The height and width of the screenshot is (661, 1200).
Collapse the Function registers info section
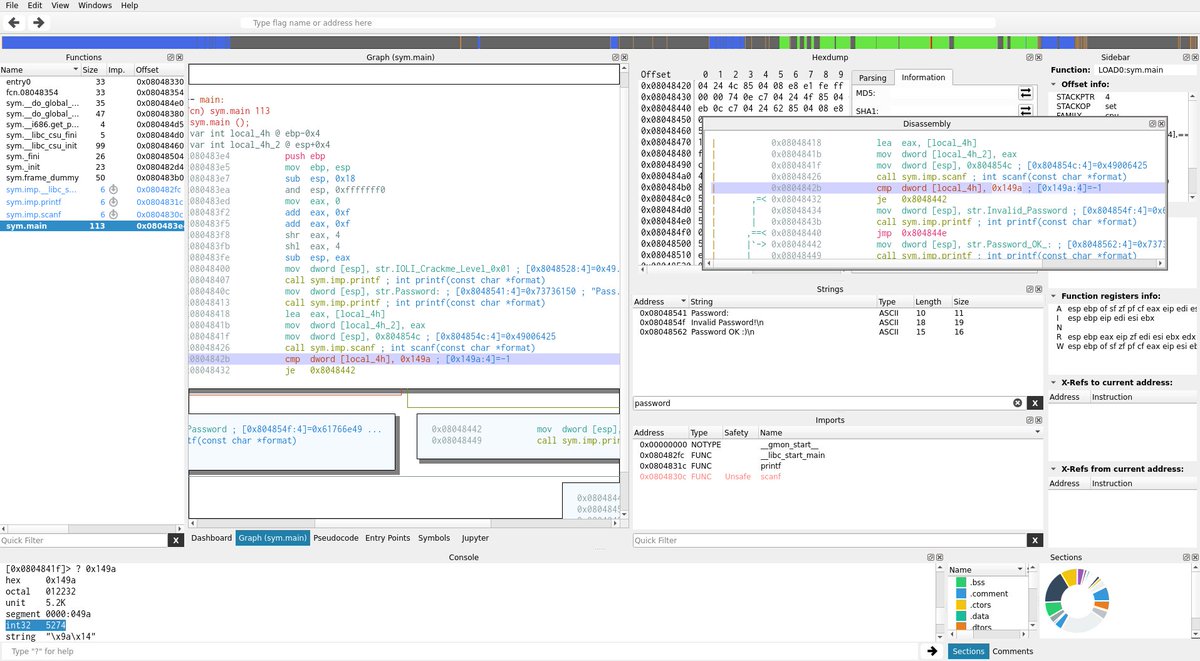[1053, 296]
